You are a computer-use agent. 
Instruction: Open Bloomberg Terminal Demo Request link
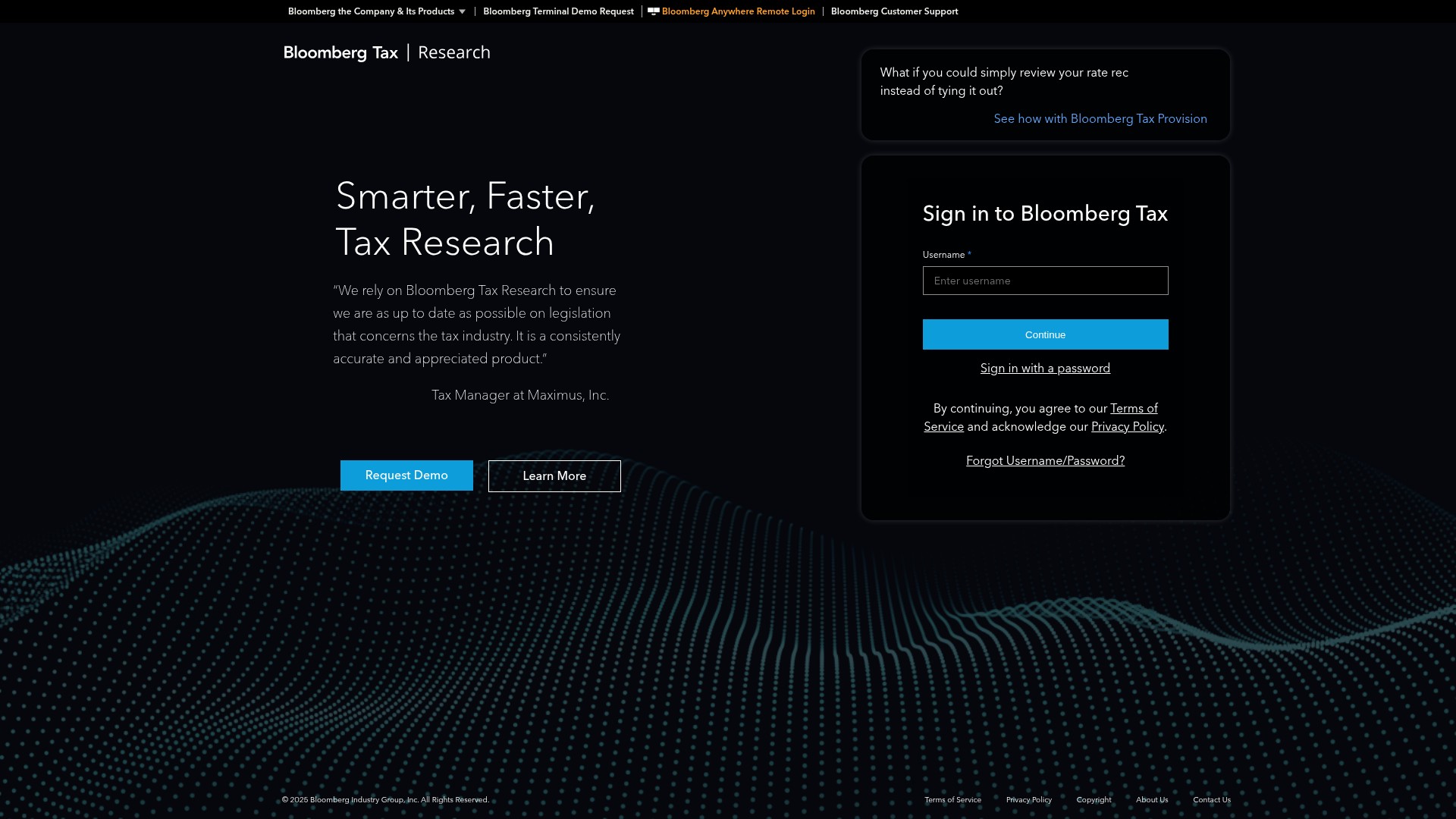click(x=558, y=11)
